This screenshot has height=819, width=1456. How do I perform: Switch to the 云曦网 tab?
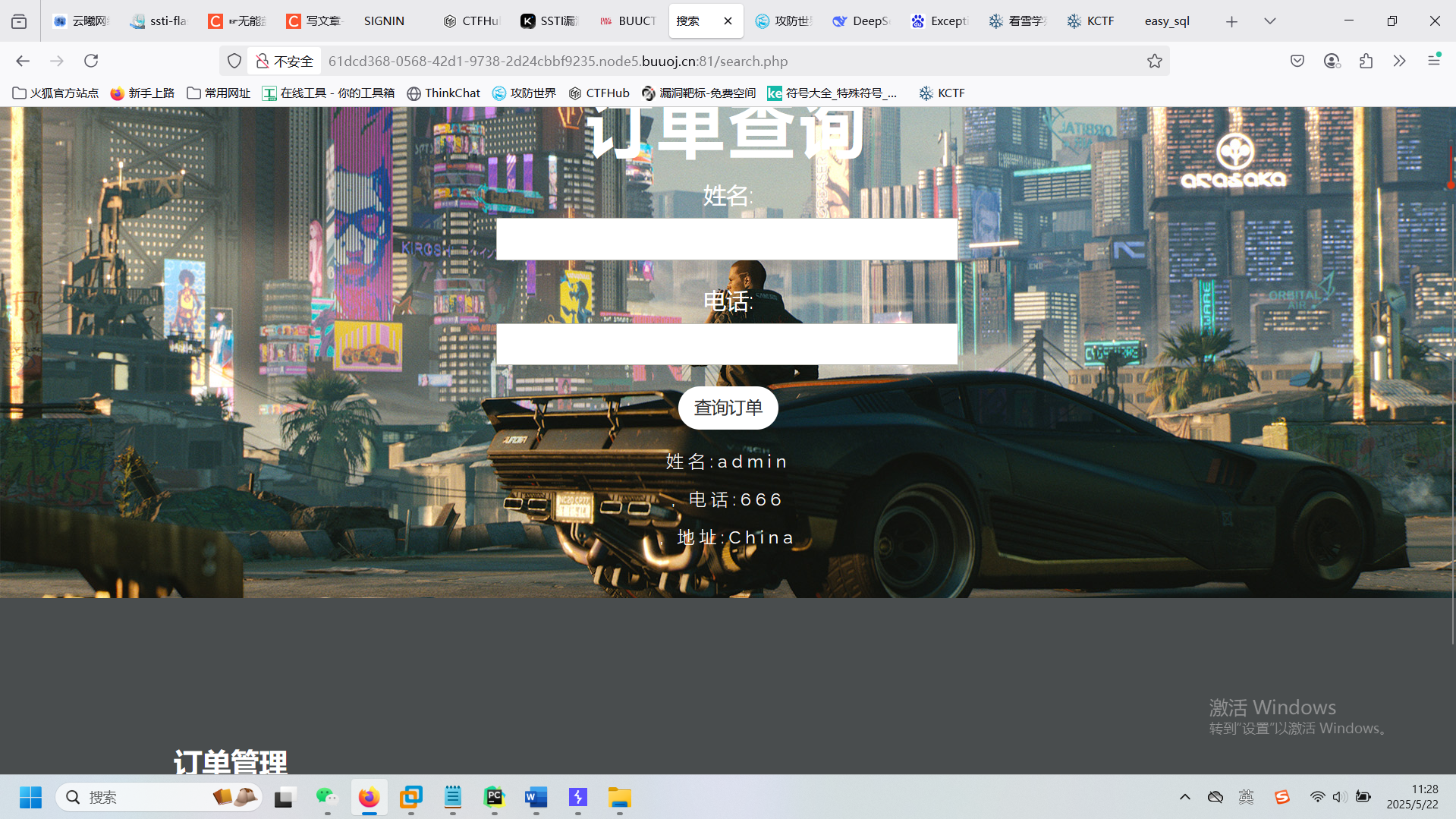coord(81,21)
